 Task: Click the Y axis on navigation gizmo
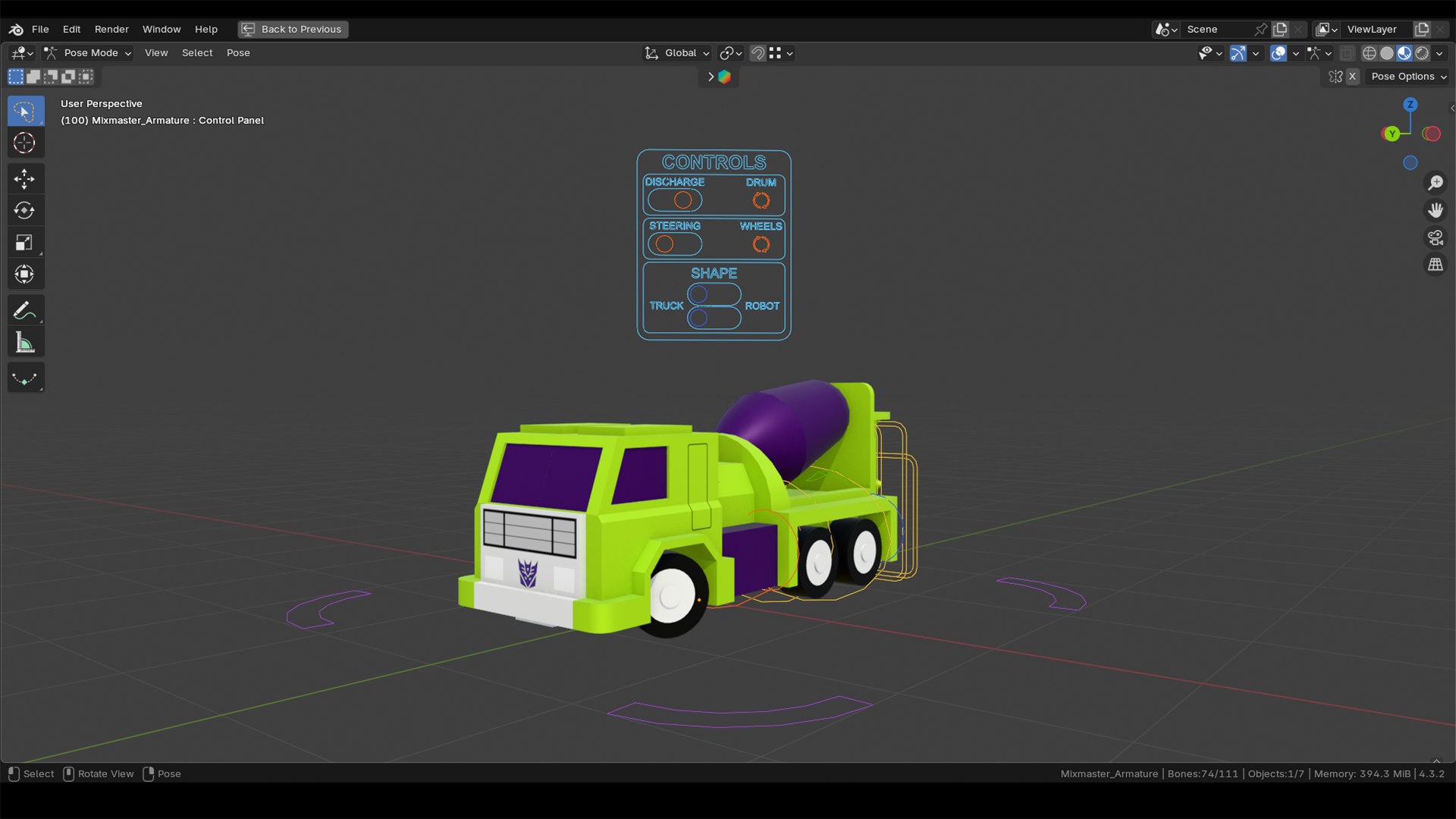(x=1392, y=133)
